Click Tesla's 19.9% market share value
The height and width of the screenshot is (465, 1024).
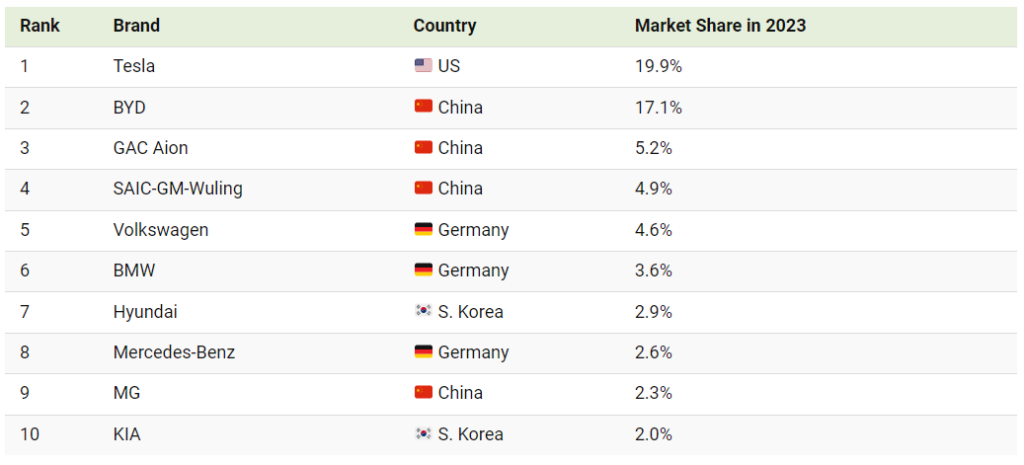658,66
